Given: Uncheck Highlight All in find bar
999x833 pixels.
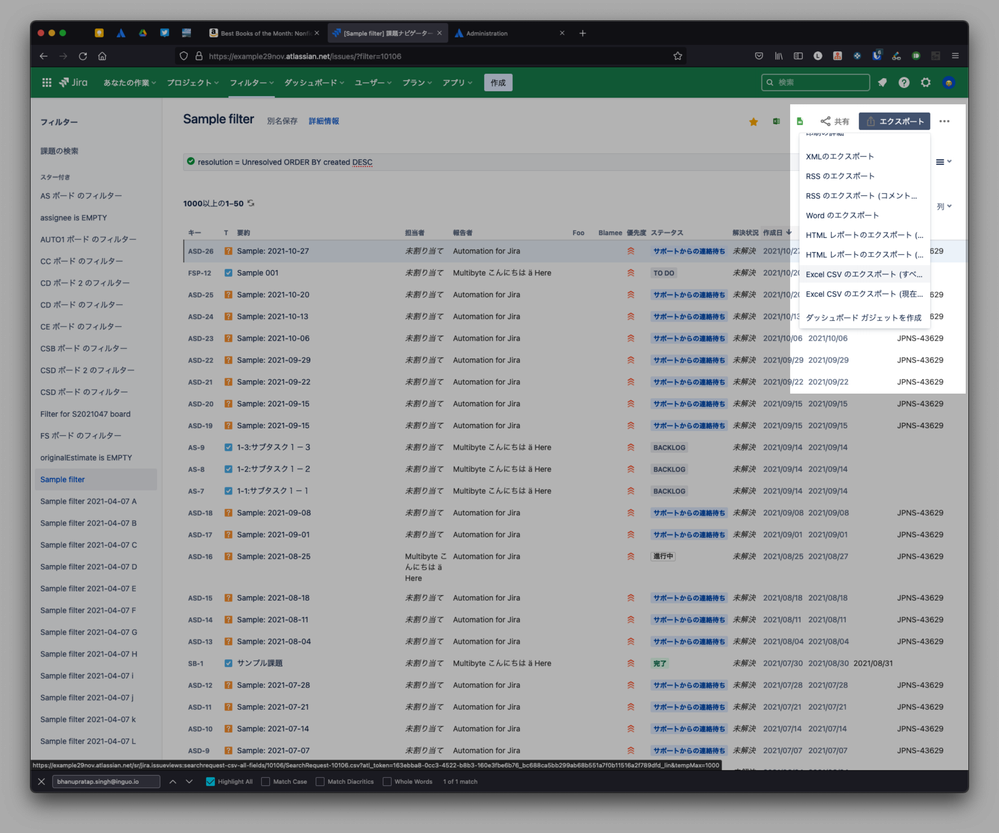Looking at the screenshot, I should point(210,781).
